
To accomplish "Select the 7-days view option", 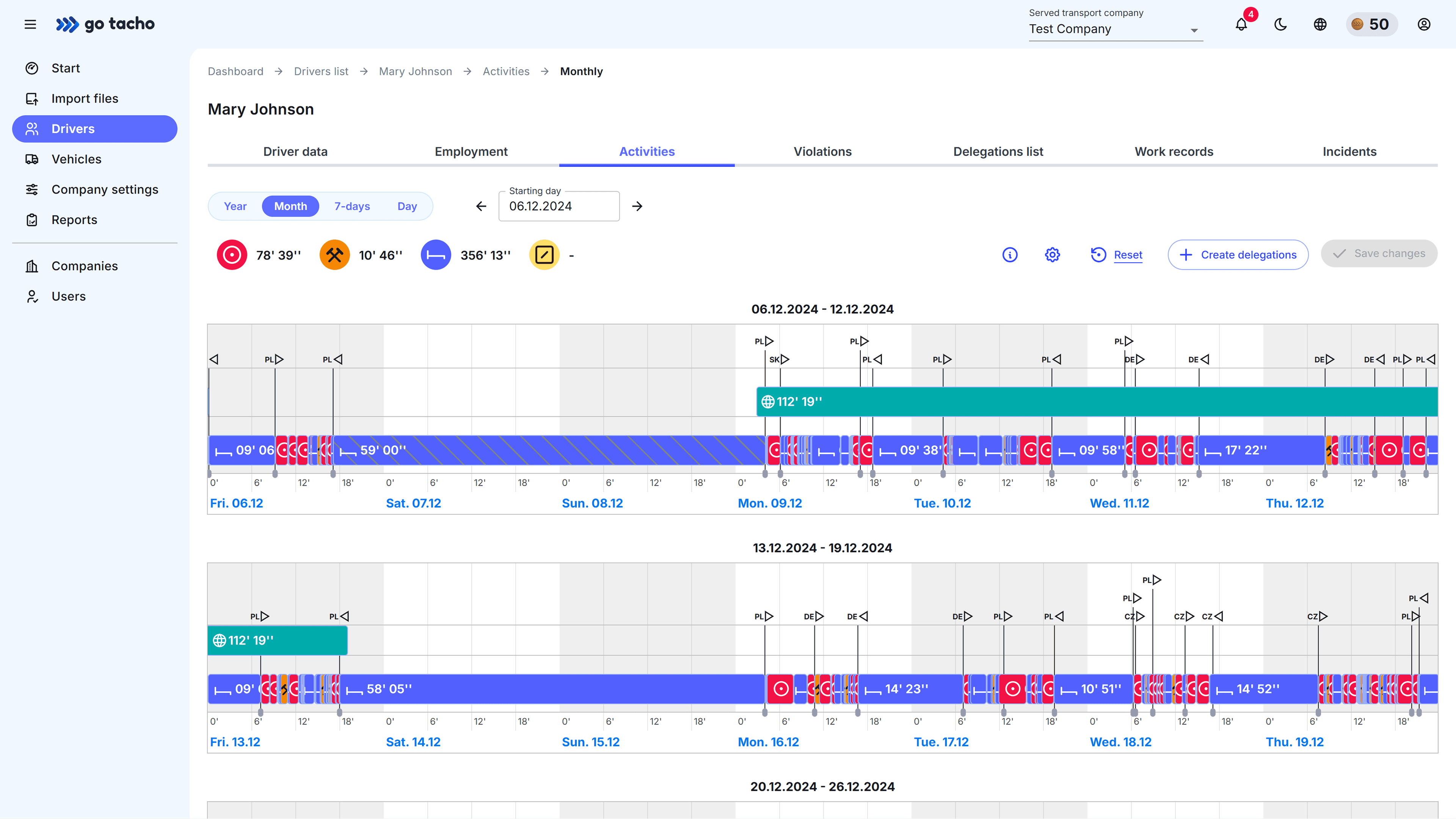I will pyautogui.click(x=352, y=206).
